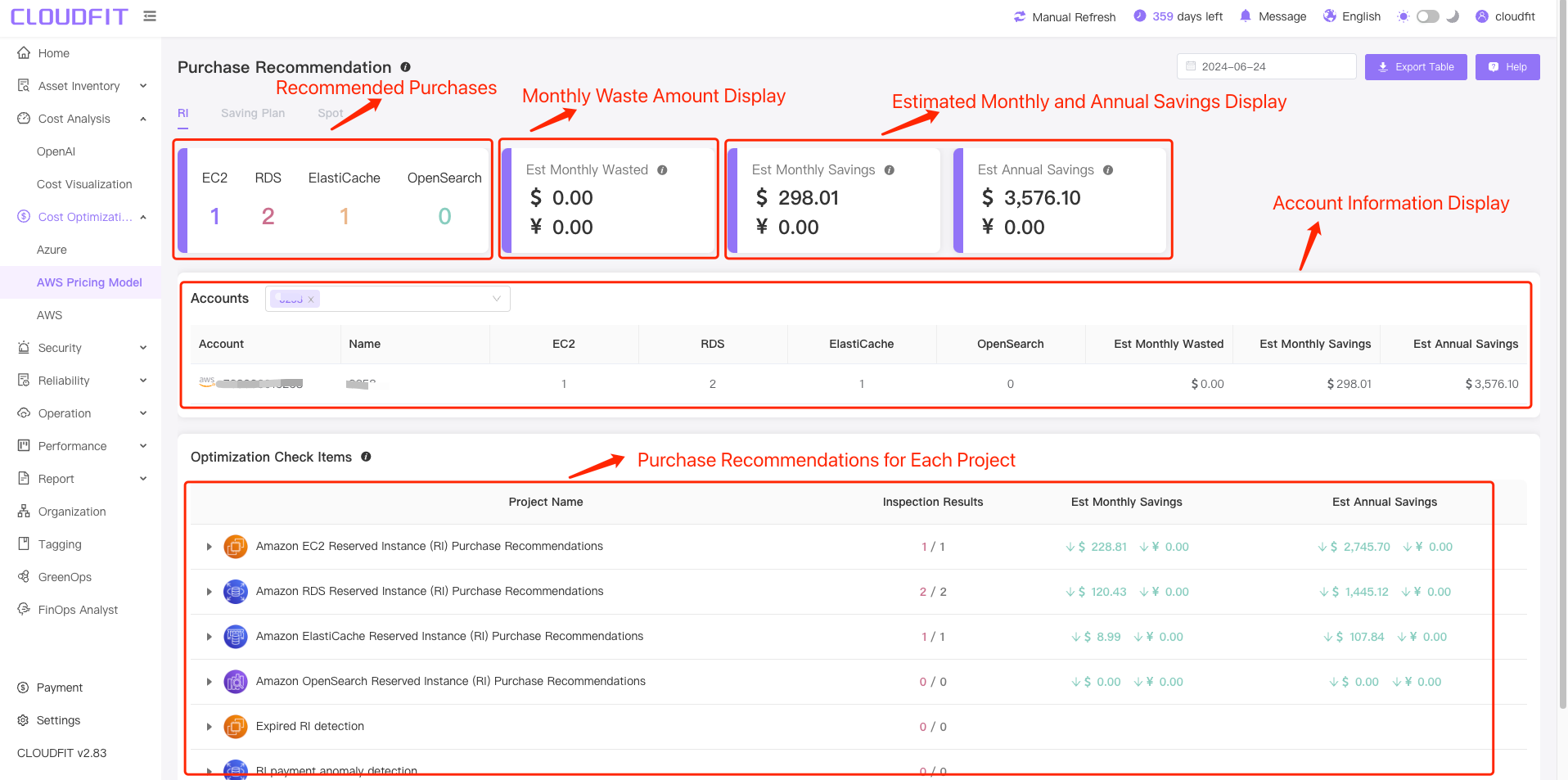The width and height of the screenshot is (1568, 780).
Task: Switch to the Spot tab
Action: tap(330, 113)
